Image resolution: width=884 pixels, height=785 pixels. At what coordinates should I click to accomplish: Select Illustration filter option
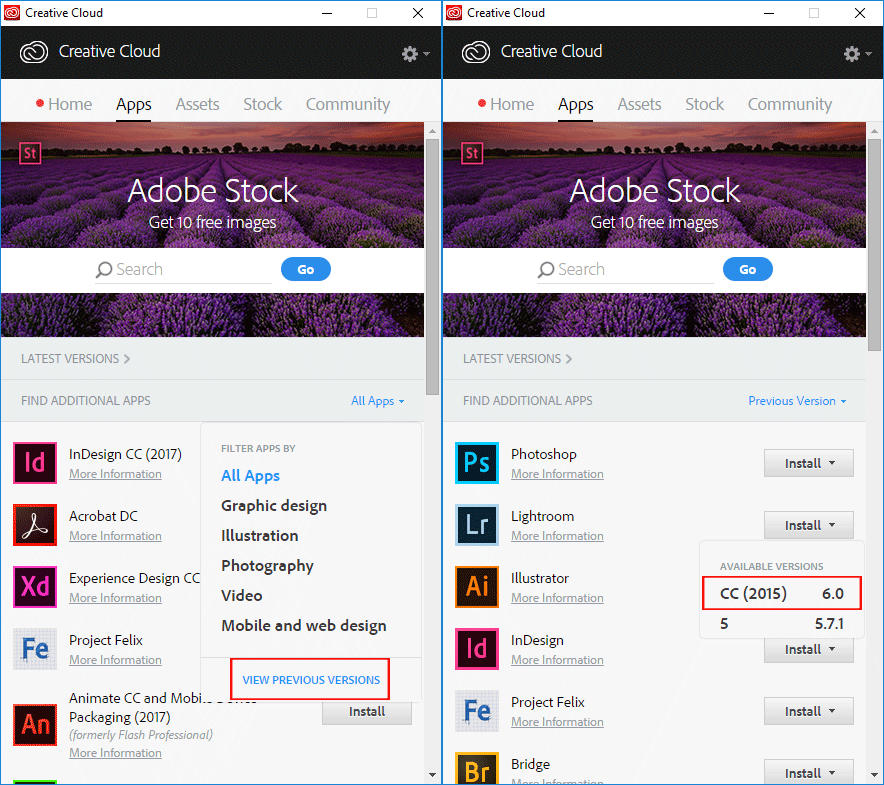260,536
